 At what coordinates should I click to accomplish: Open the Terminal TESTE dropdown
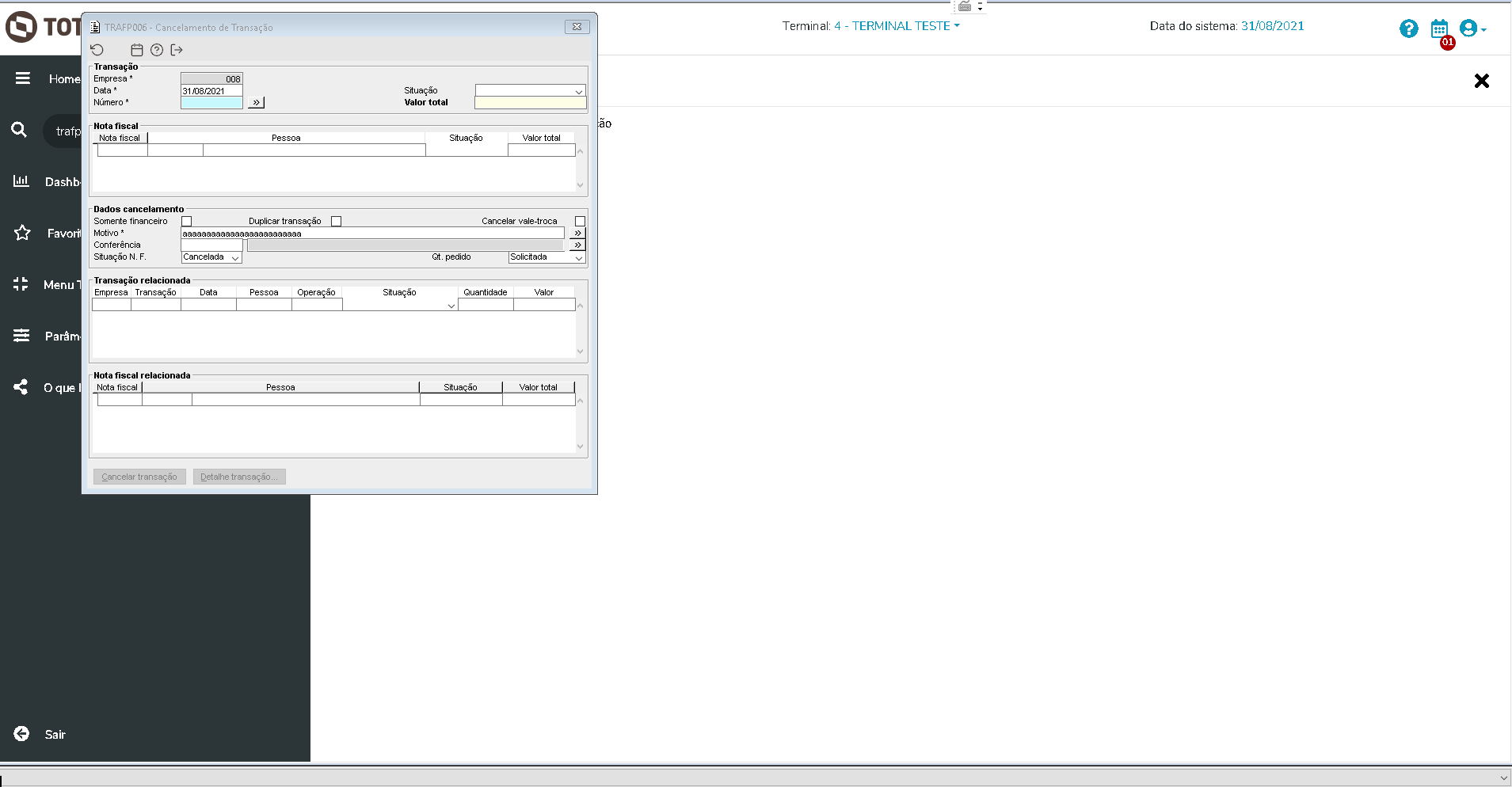click(x=897, y=26)
